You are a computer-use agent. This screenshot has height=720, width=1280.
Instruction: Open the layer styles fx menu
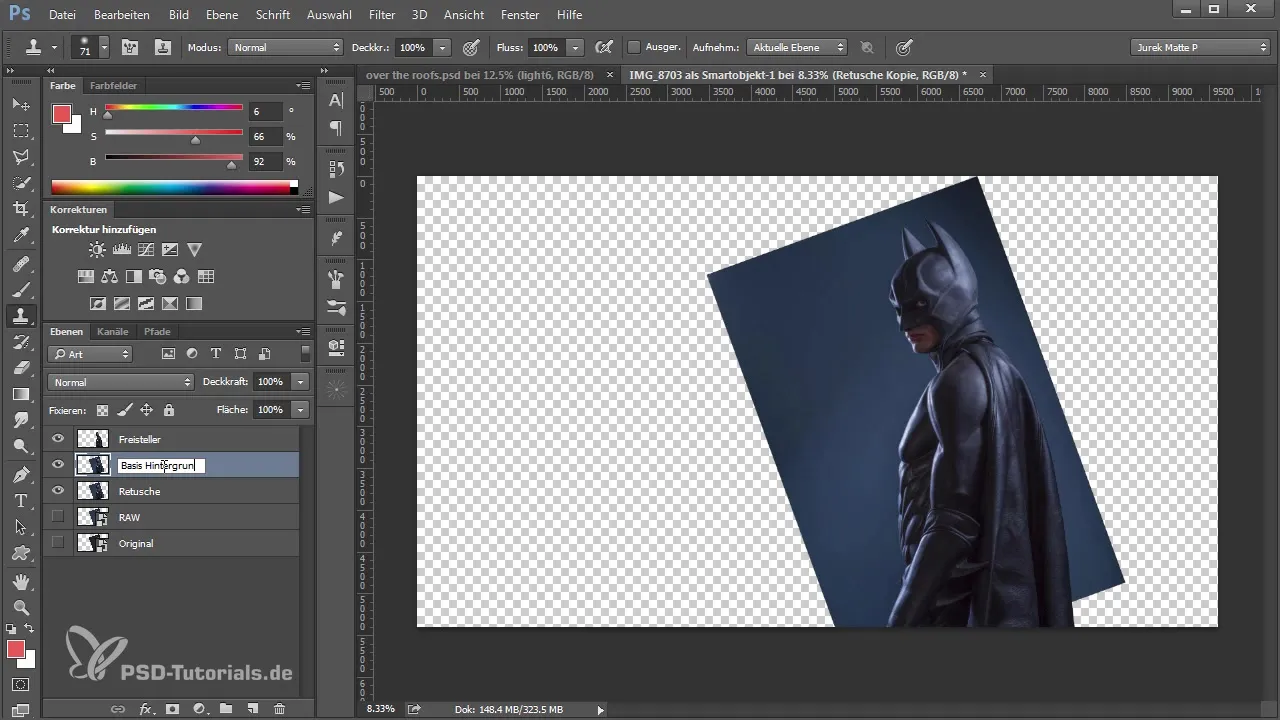tap(146, 709)
